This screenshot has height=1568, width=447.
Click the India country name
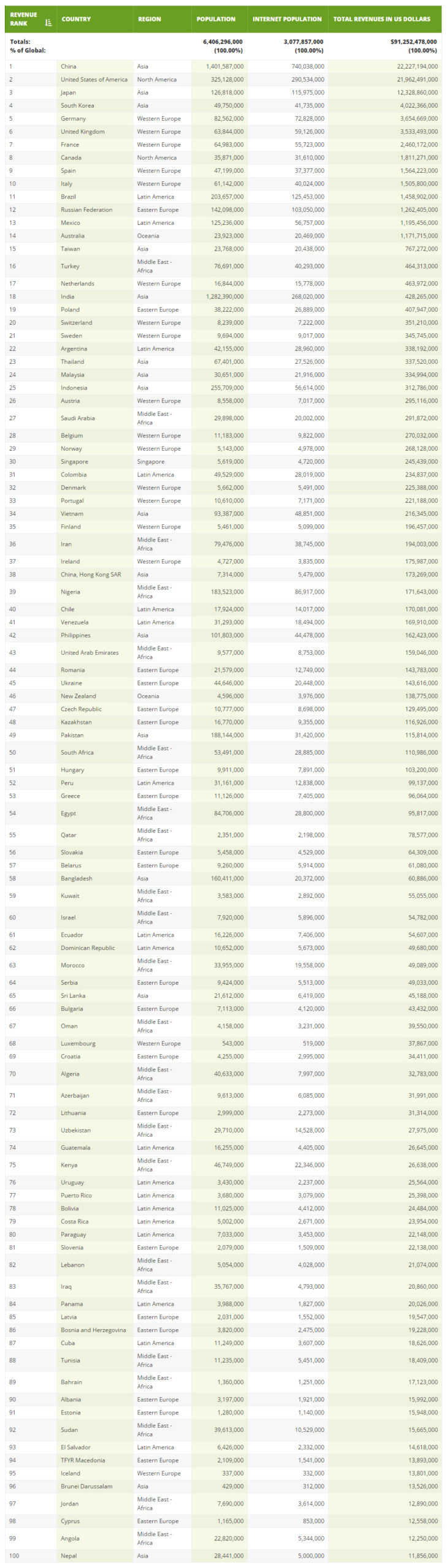tap(67, 296)
